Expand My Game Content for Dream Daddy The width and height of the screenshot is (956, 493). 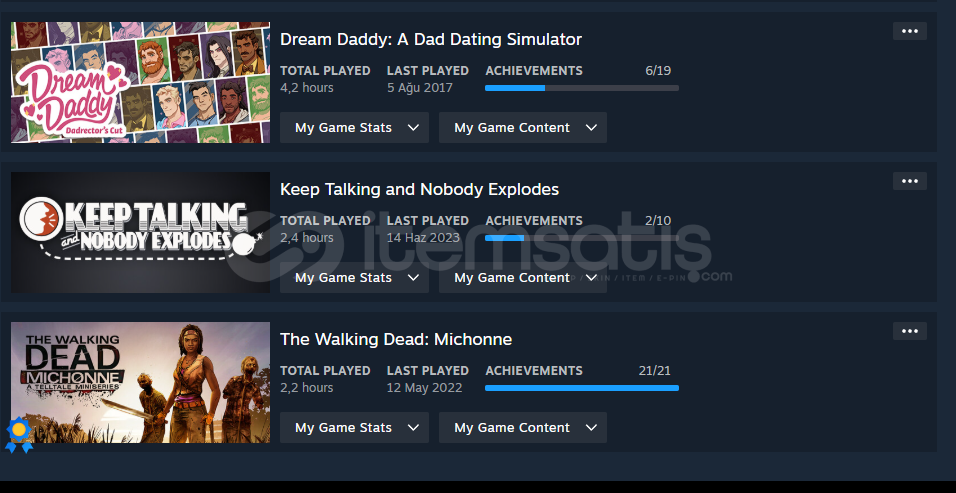coord(523,127)
